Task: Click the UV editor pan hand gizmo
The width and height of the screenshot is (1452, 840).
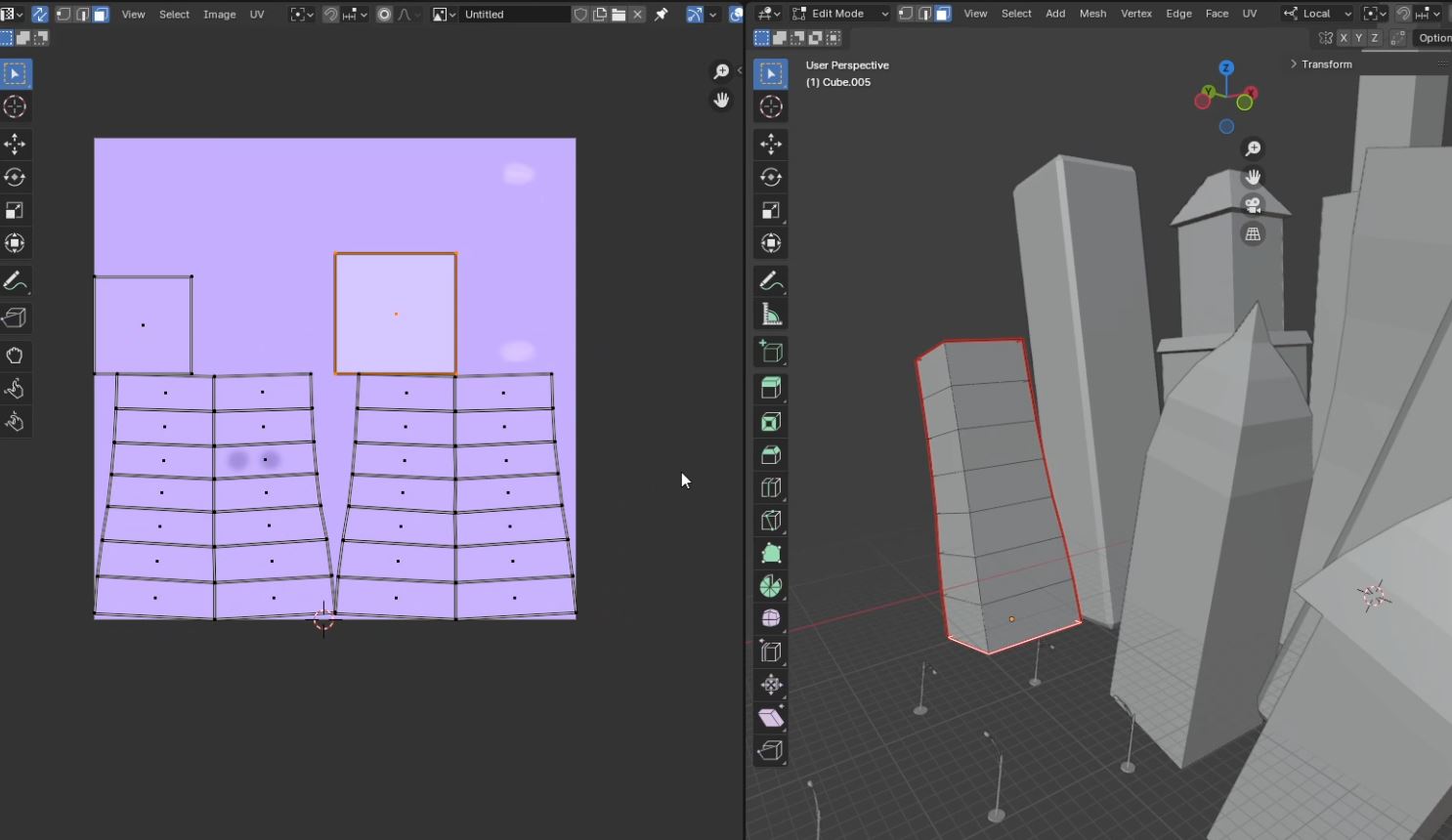Action: [x=721, y=100]
